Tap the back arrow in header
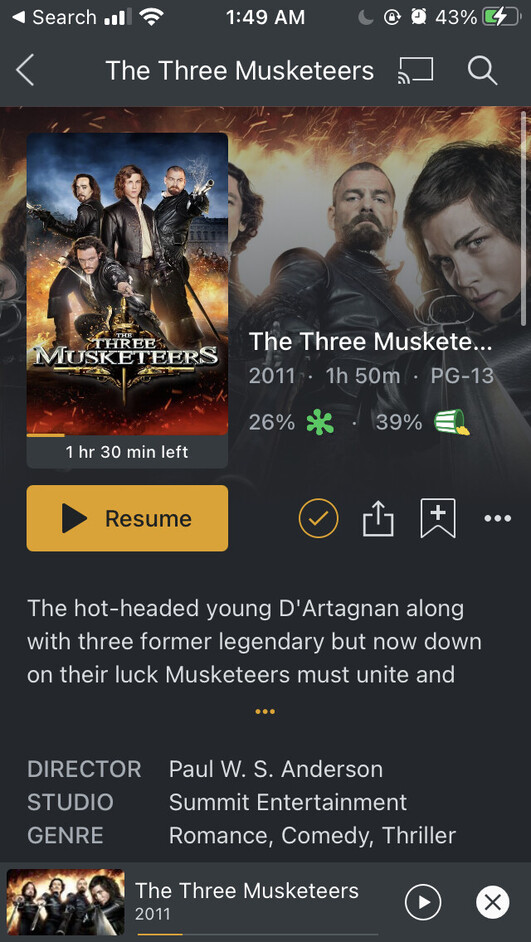531x942 pixels. tap(25, 71)
